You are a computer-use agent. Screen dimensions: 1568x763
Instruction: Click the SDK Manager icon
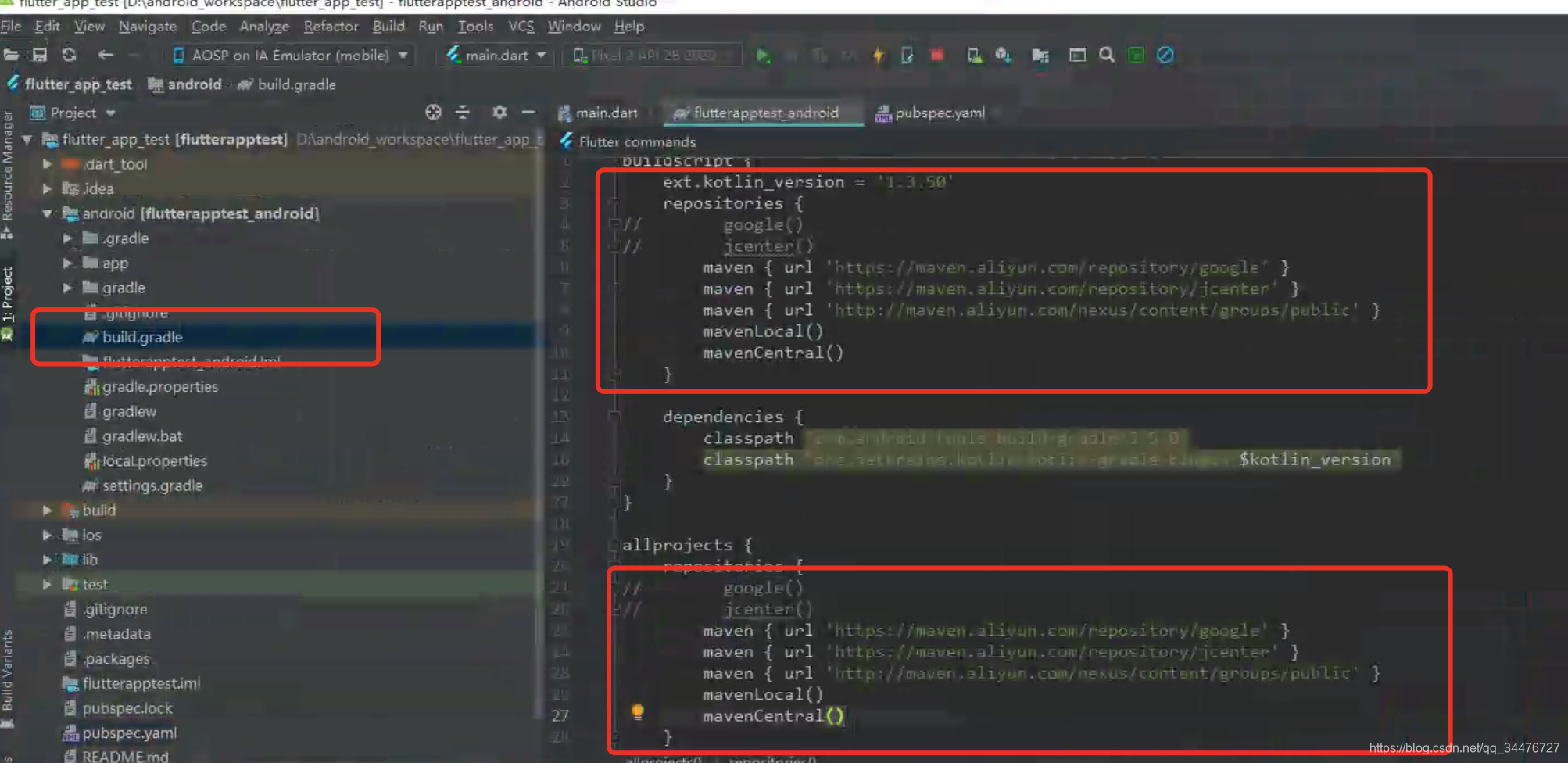click(x=1004, y=56)
